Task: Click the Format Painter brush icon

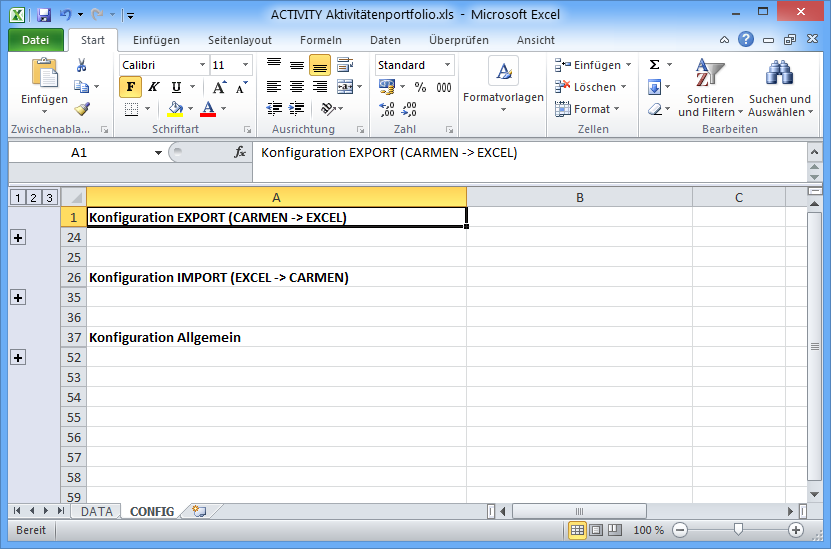Action: coord(82,109)
